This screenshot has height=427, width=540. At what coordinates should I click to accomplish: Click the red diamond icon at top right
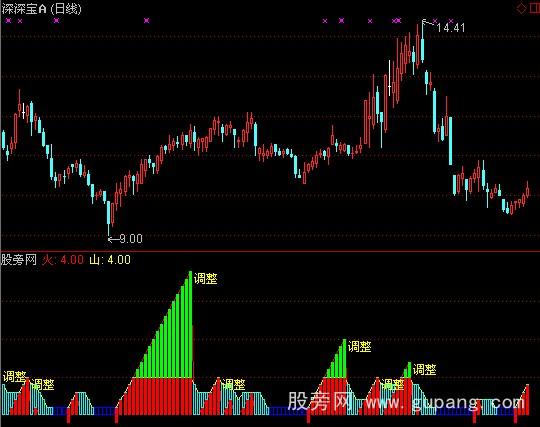click(x=521, y=9)
